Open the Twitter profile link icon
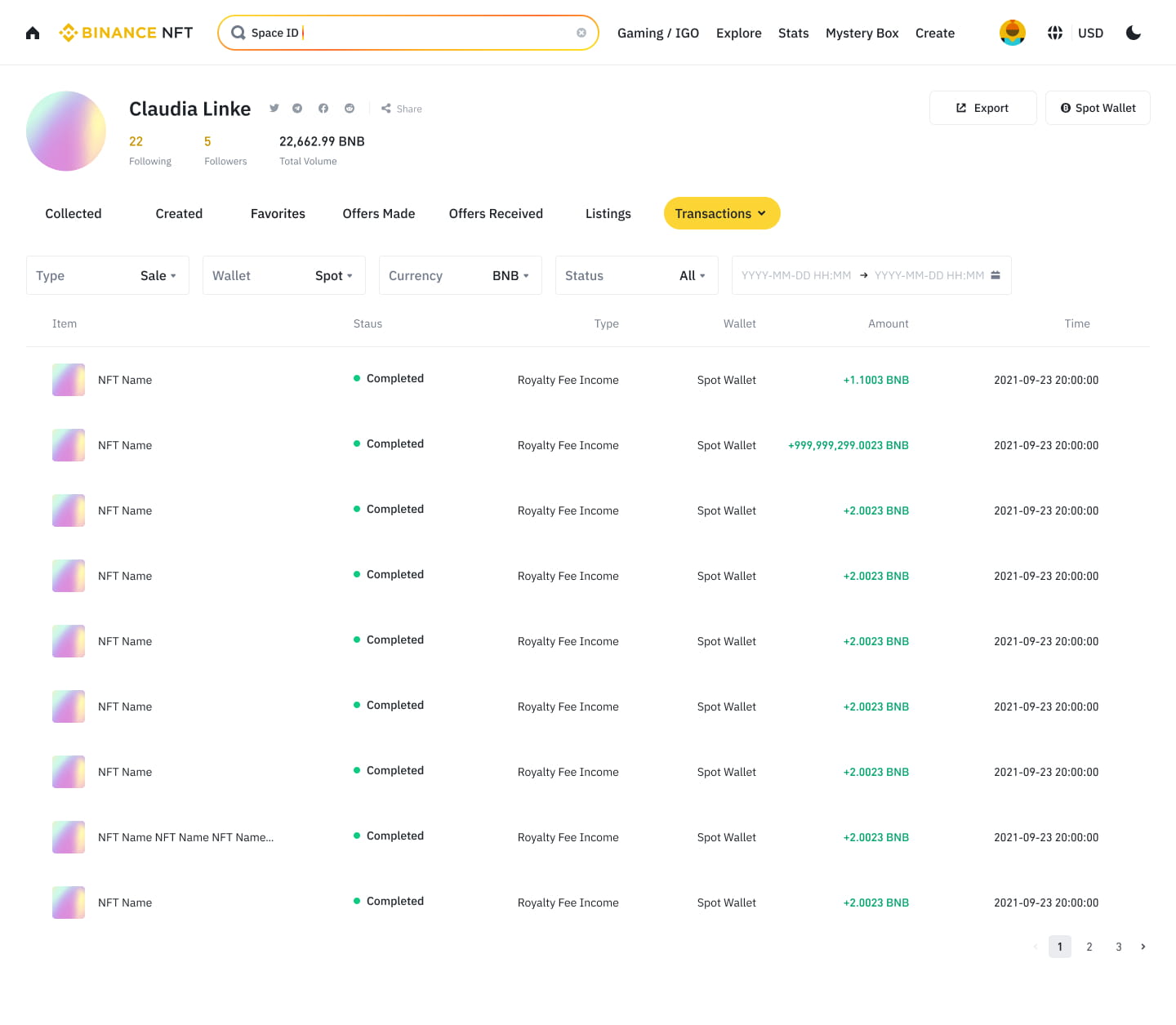Screen dimensions: 1176x1025 pyautogui.click(x=274, y=109)
